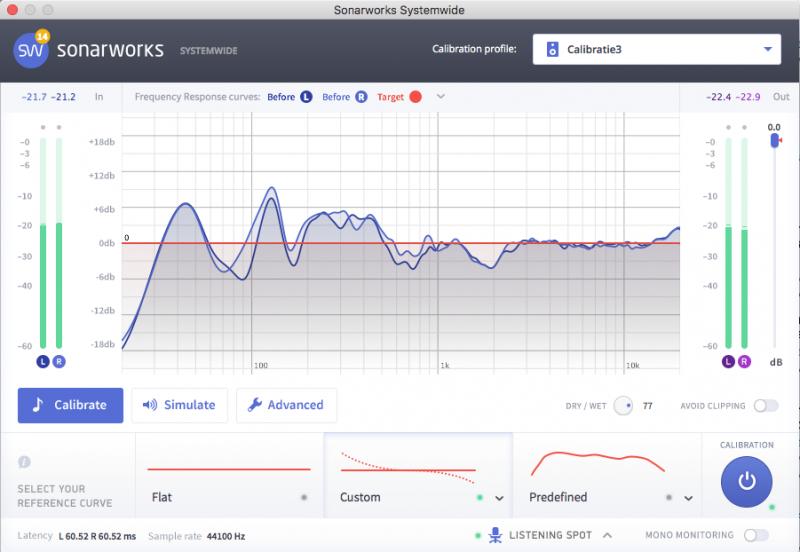
Task: Click the Dry/Wet value 77
Action: [x=647, y=406]
